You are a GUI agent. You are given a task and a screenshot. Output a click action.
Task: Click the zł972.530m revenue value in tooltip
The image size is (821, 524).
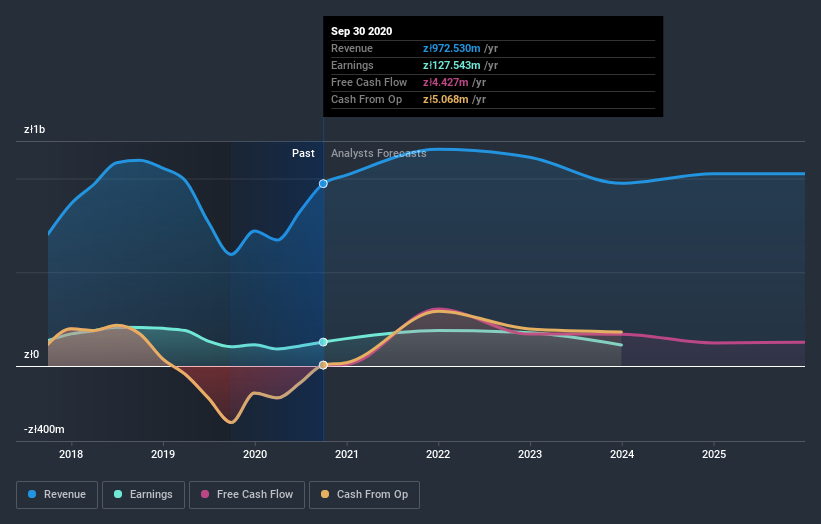click(451, 48)
